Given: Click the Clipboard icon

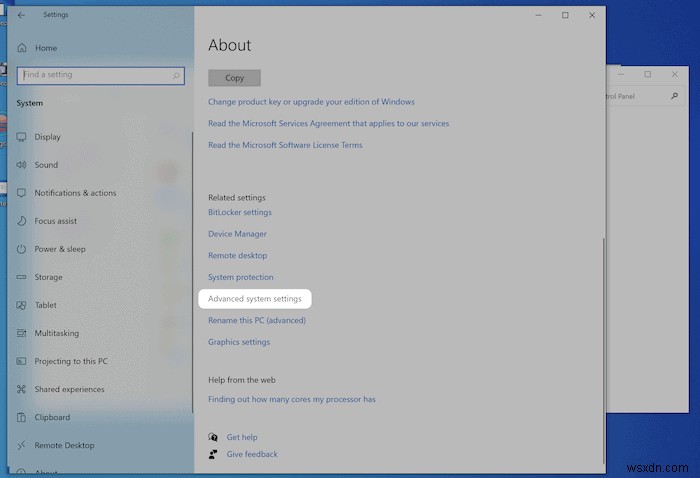Looking at the screenshot, I should click(21, 417).
